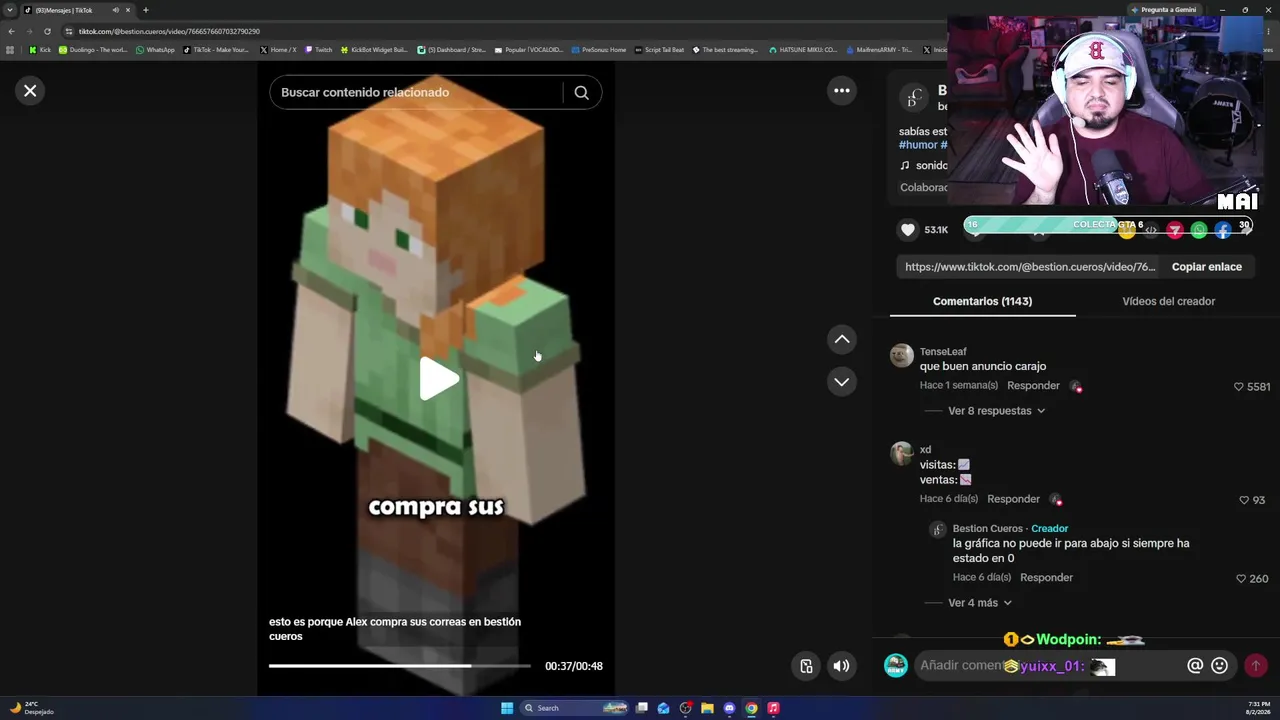Mute the video volume
1280x720 pixels.
click(842, 666)
